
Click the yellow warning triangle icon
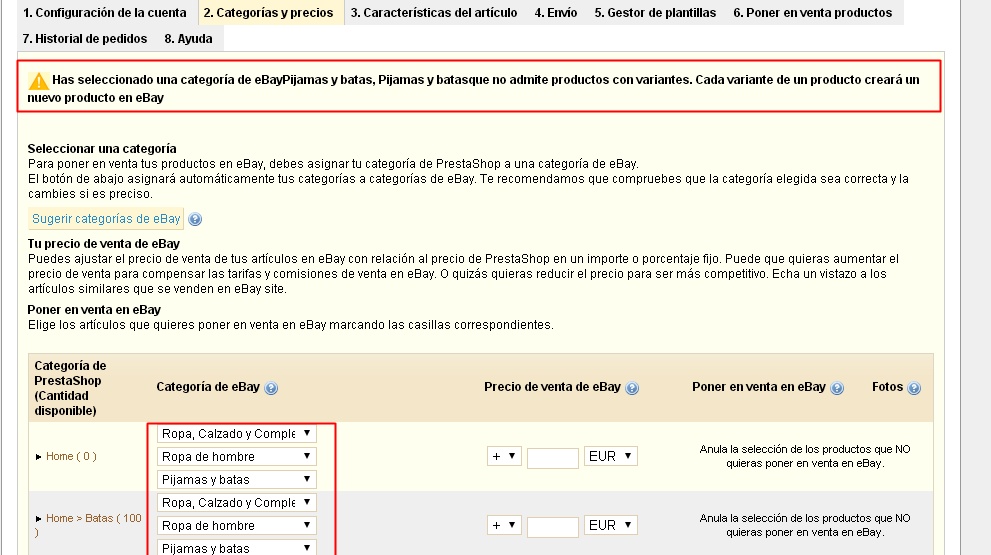pos(39,81)
